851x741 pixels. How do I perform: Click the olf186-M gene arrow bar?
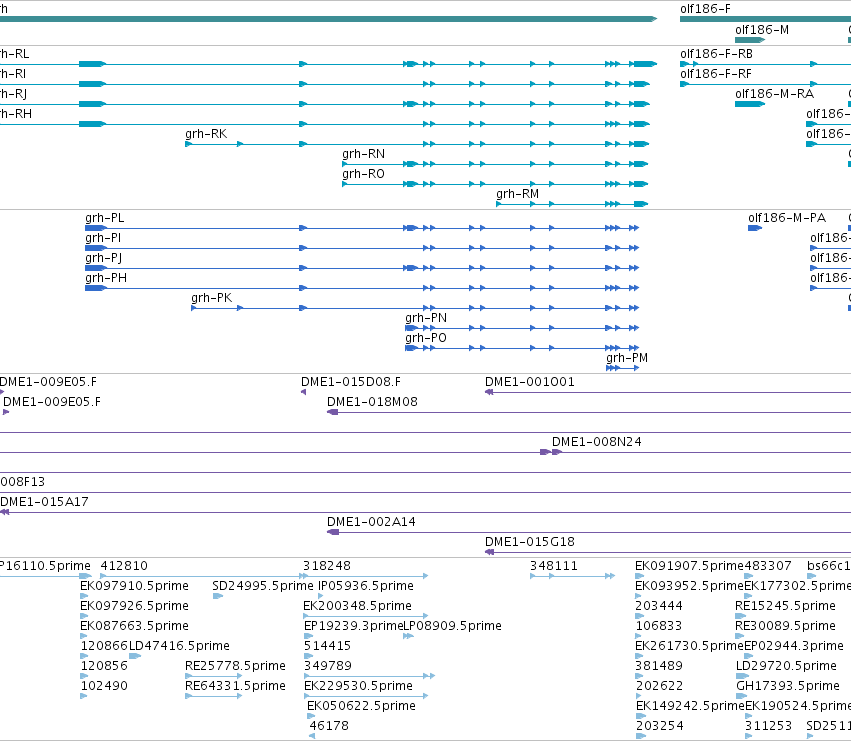click(750, 40)
